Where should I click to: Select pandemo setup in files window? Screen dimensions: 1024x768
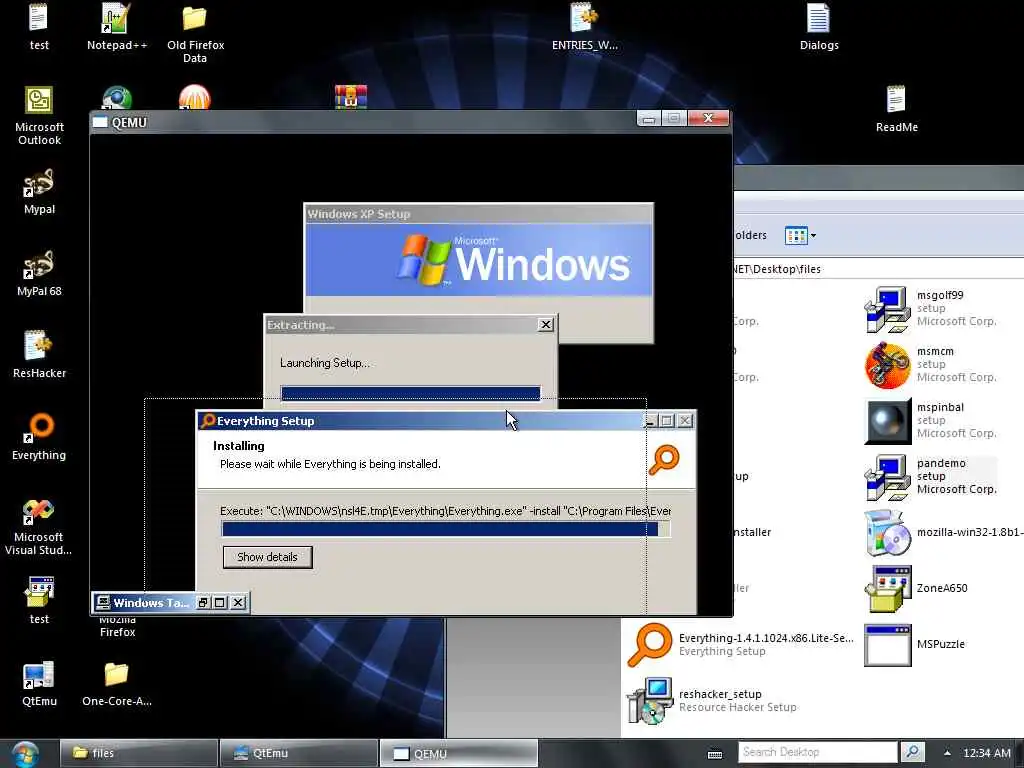[931, 477]
